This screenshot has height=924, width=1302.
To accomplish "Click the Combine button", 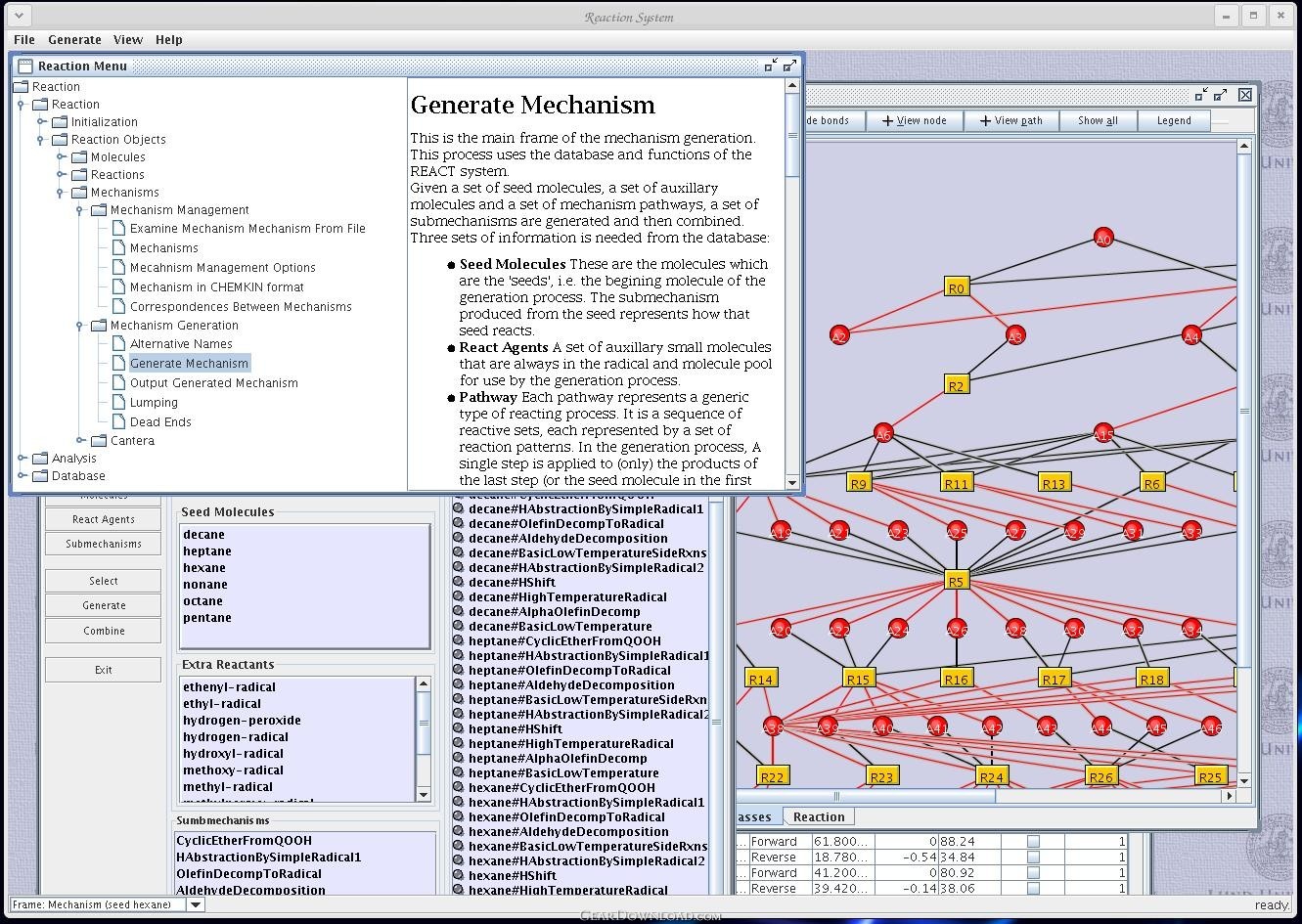I will (104, 631).
